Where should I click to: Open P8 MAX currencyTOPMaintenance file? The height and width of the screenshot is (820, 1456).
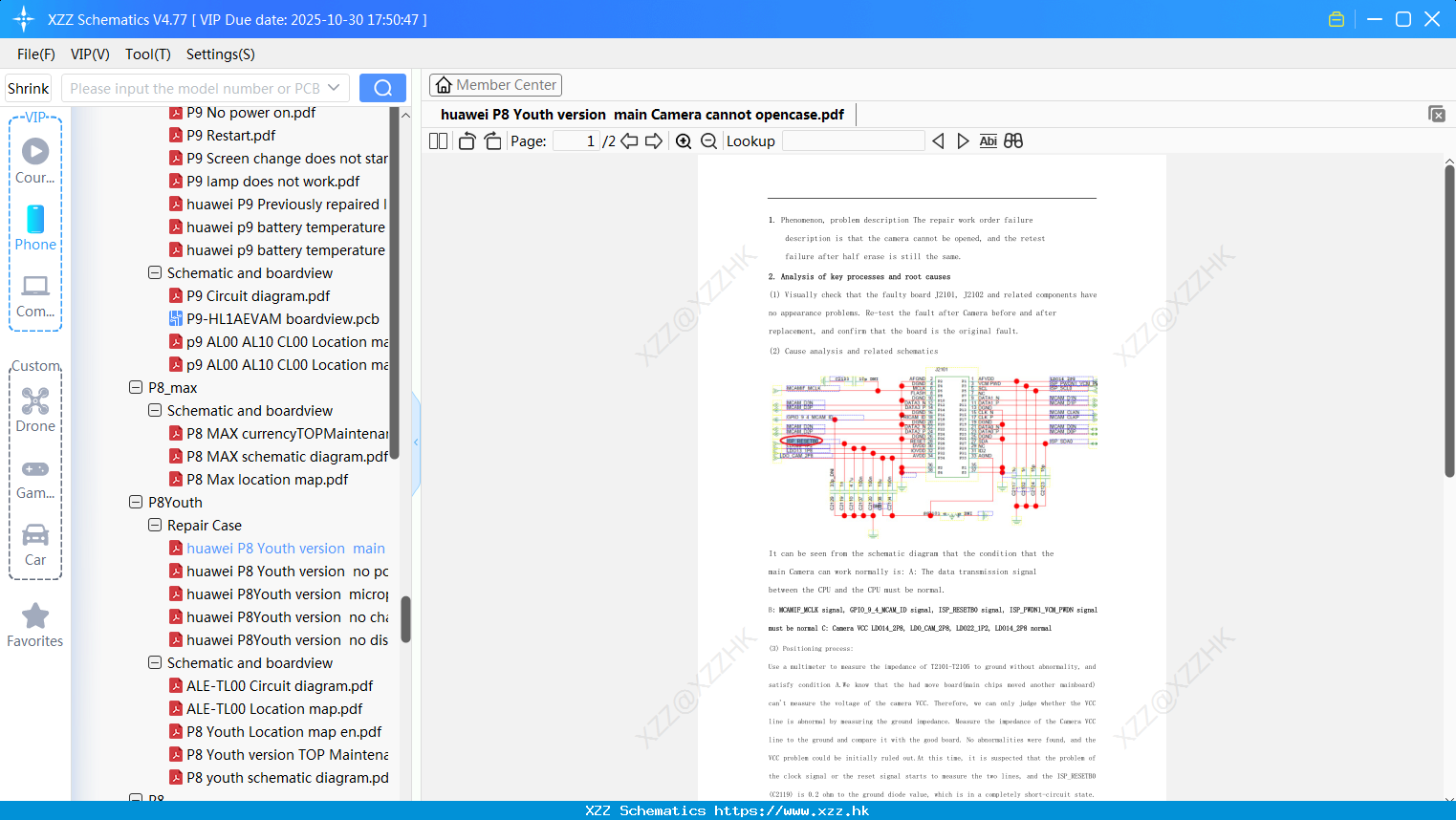point(278,434)
